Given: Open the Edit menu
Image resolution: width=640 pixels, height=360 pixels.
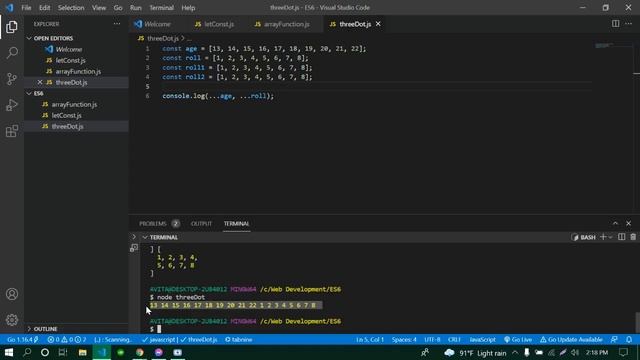Looking at the screenshot, I should click(44, 8).
